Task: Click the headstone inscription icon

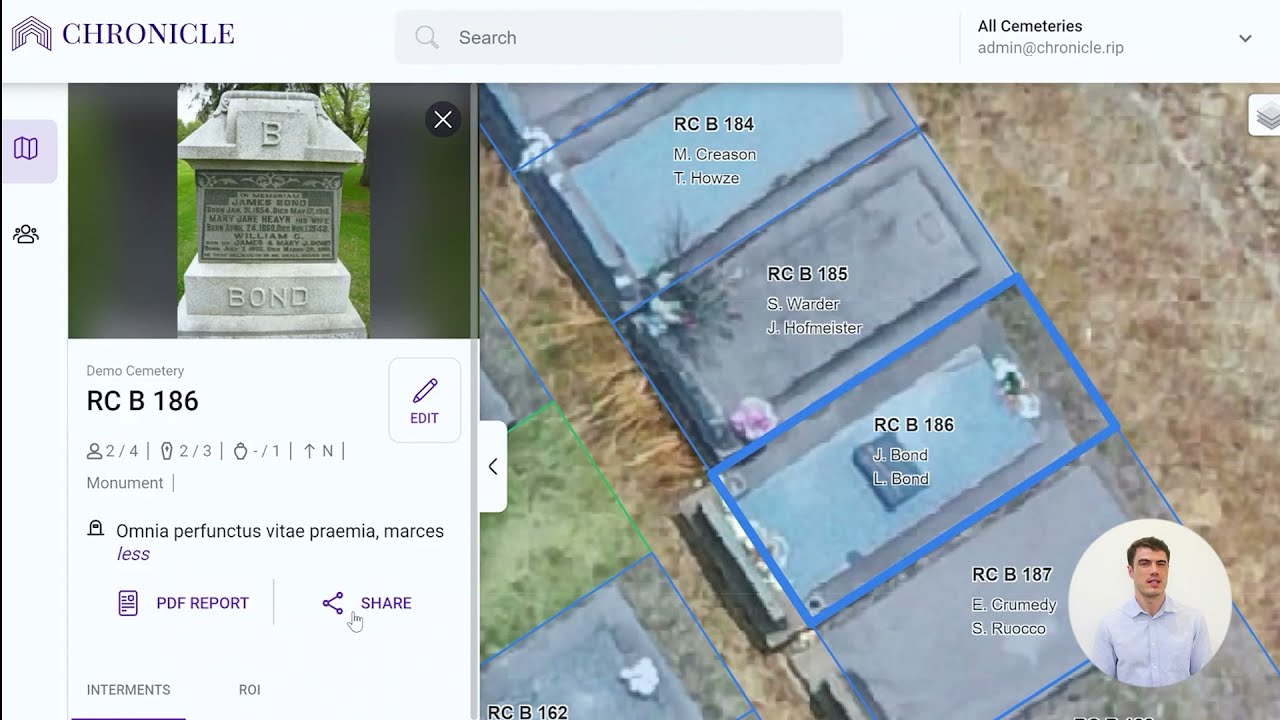Action: pyautogui.click(x=96, y=528)
